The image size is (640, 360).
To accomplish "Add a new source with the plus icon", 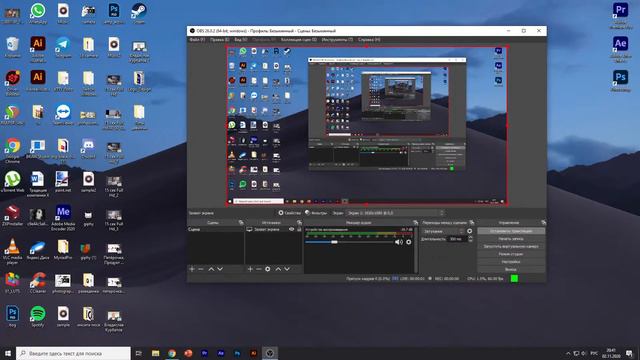I will [x=250, y=269].
